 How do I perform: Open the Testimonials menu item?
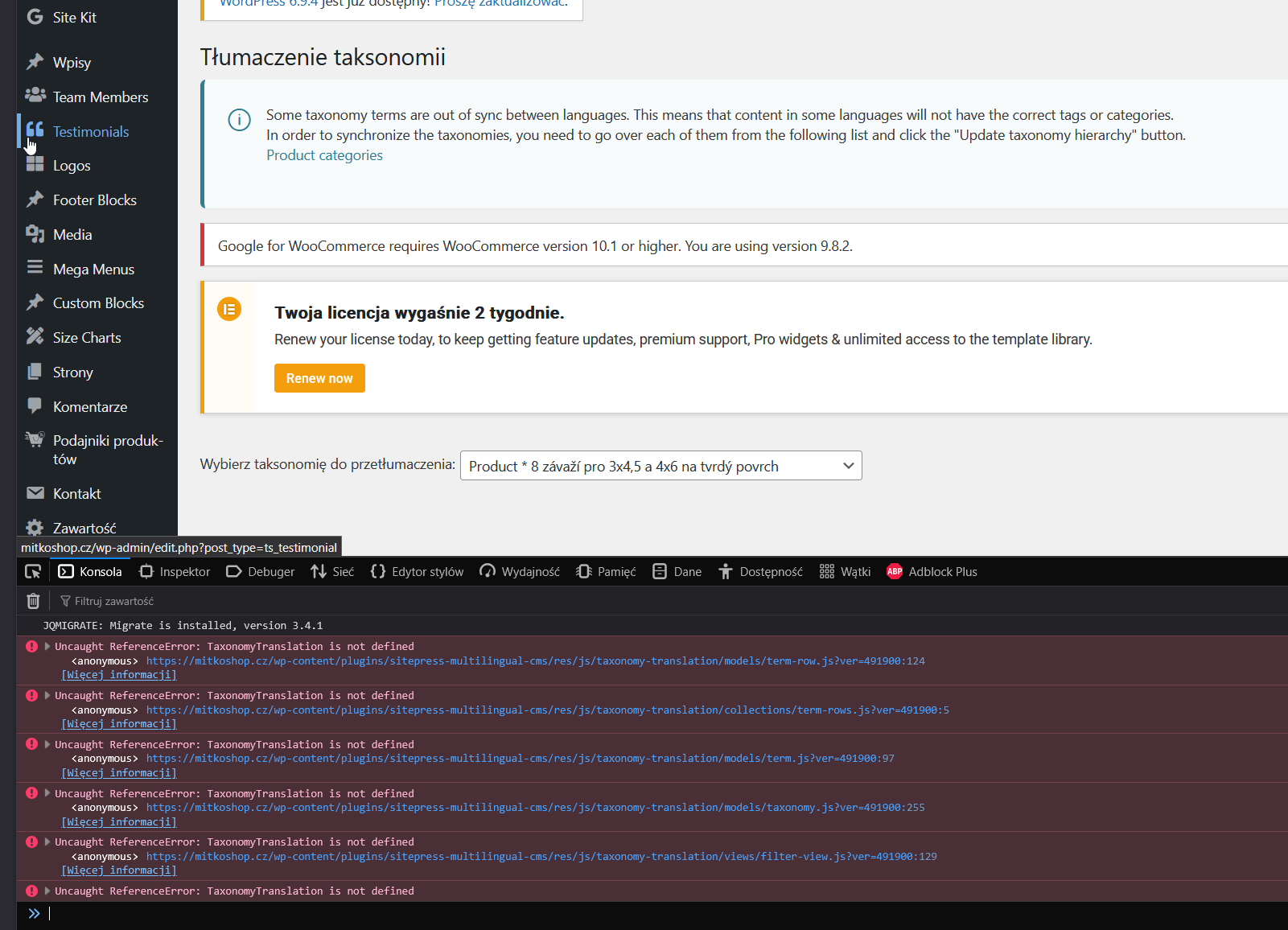pyautogui.click(x=91, y=131)
